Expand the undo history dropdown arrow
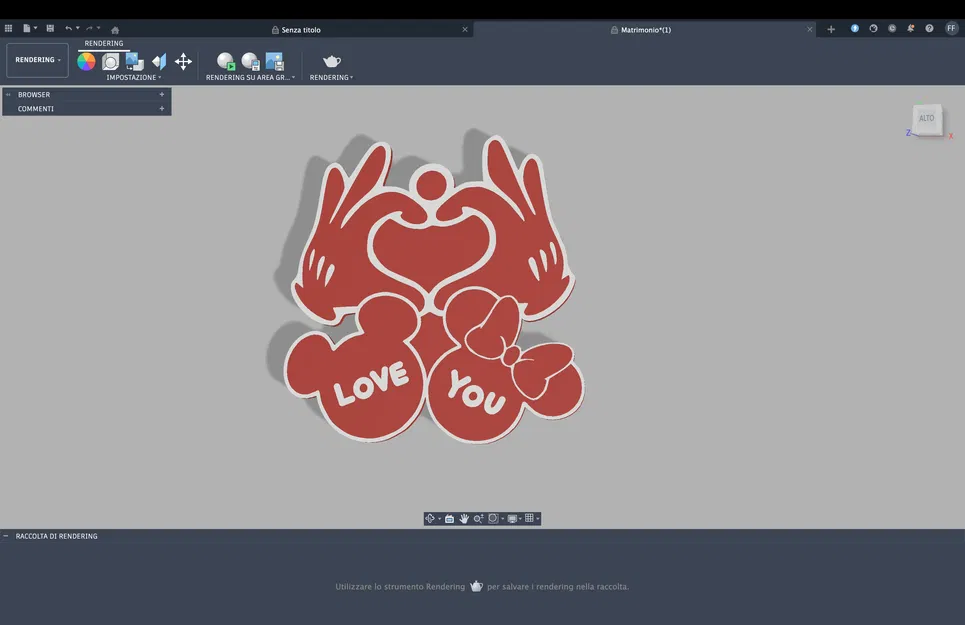 (78, 28)
